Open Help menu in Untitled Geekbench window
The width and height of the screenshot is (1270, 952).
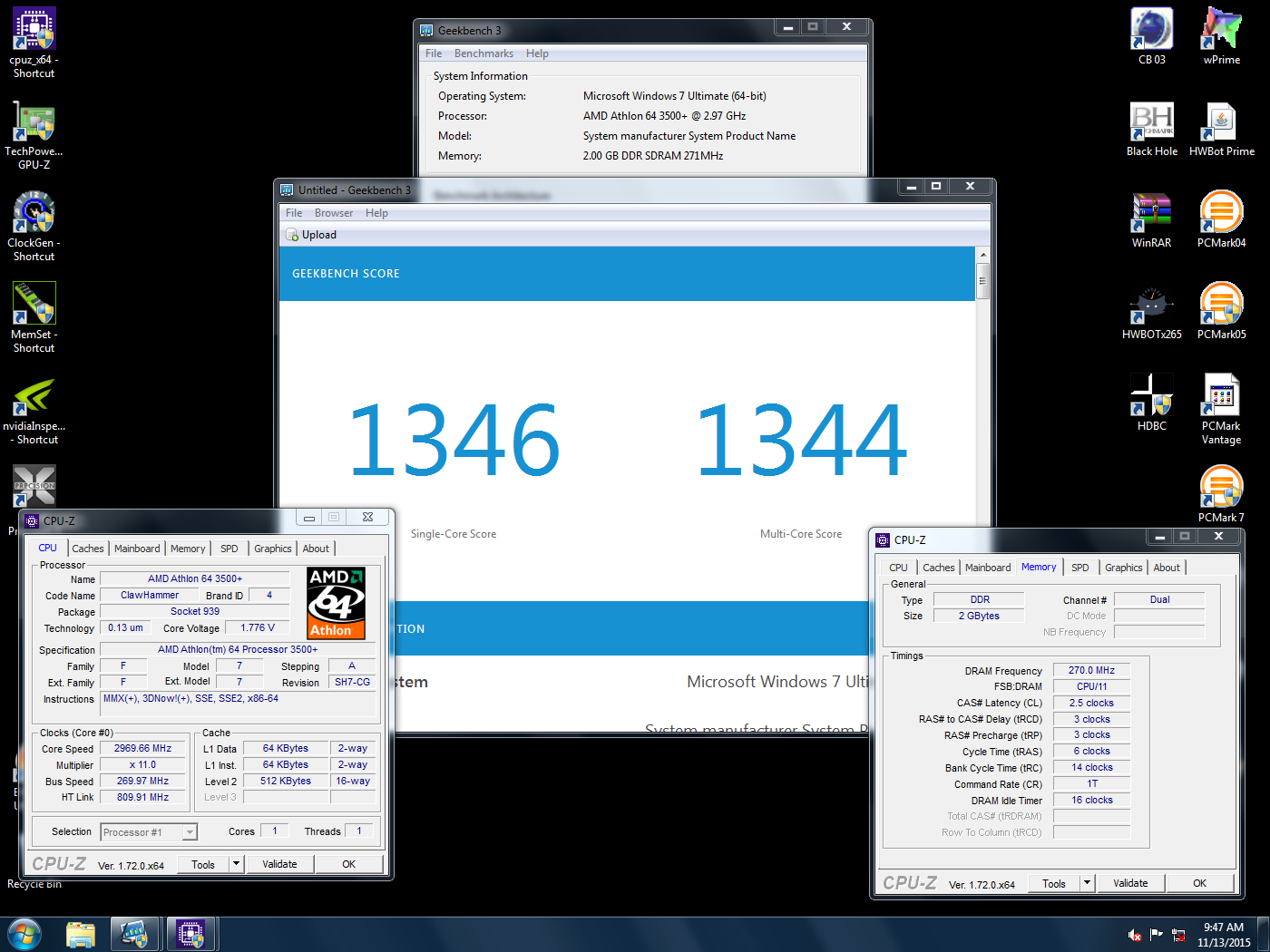click(376, 213)
